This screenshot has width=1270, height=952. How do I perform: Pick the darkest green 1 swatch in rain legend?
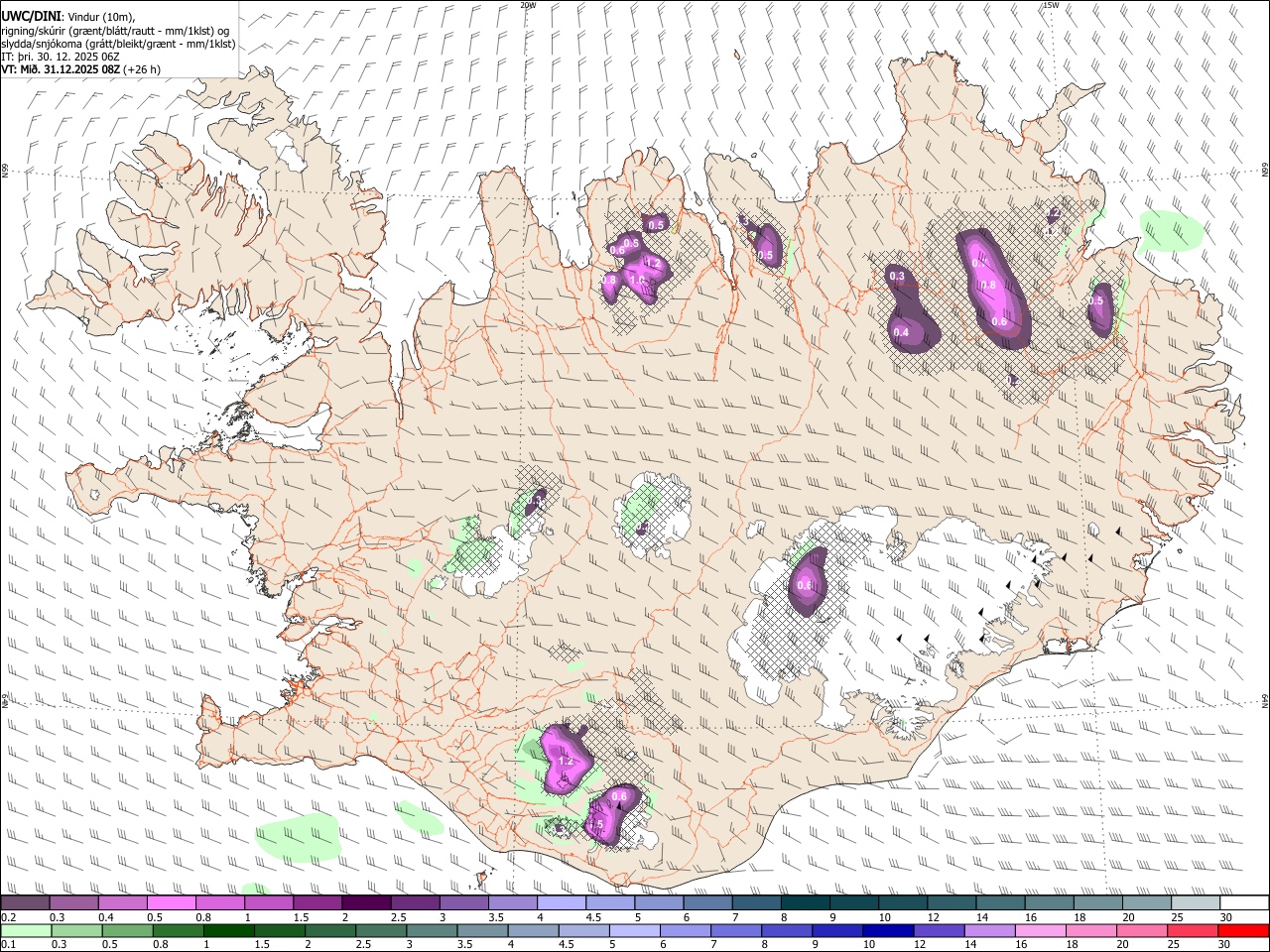click(229, 930)
